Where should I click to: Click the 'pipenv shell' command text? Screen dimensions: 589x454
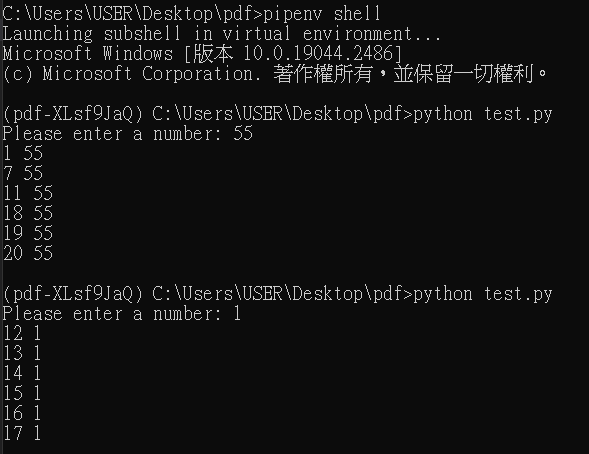click(322, 14)
